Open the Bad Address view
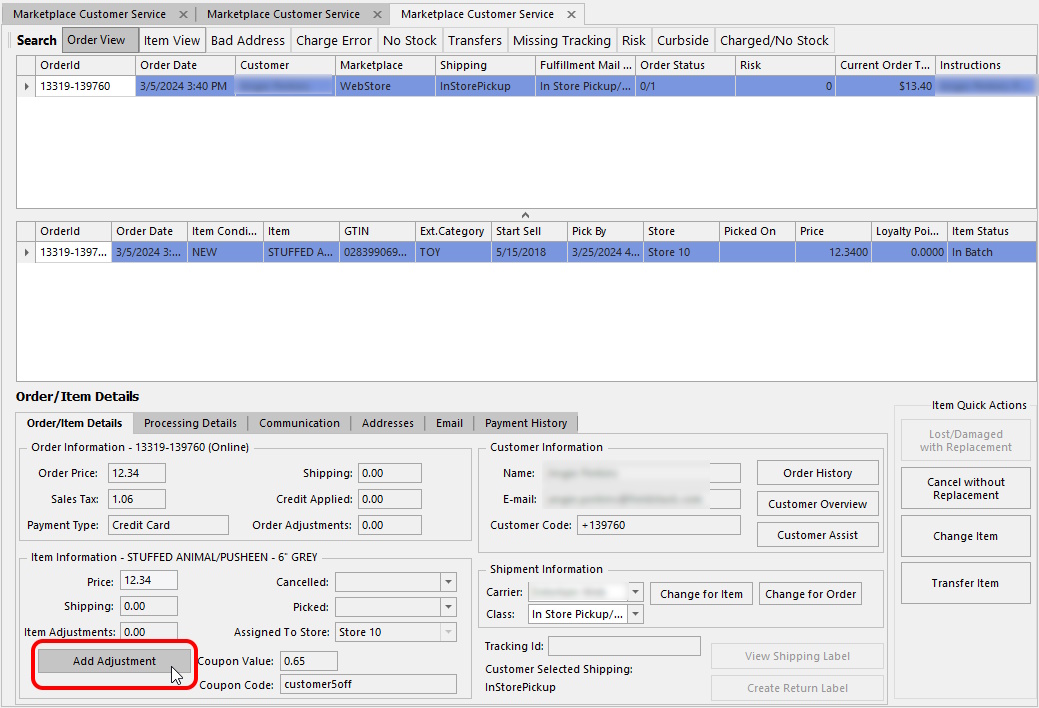The width and height of the screenshot is (1039, 708). click(248, 40)
